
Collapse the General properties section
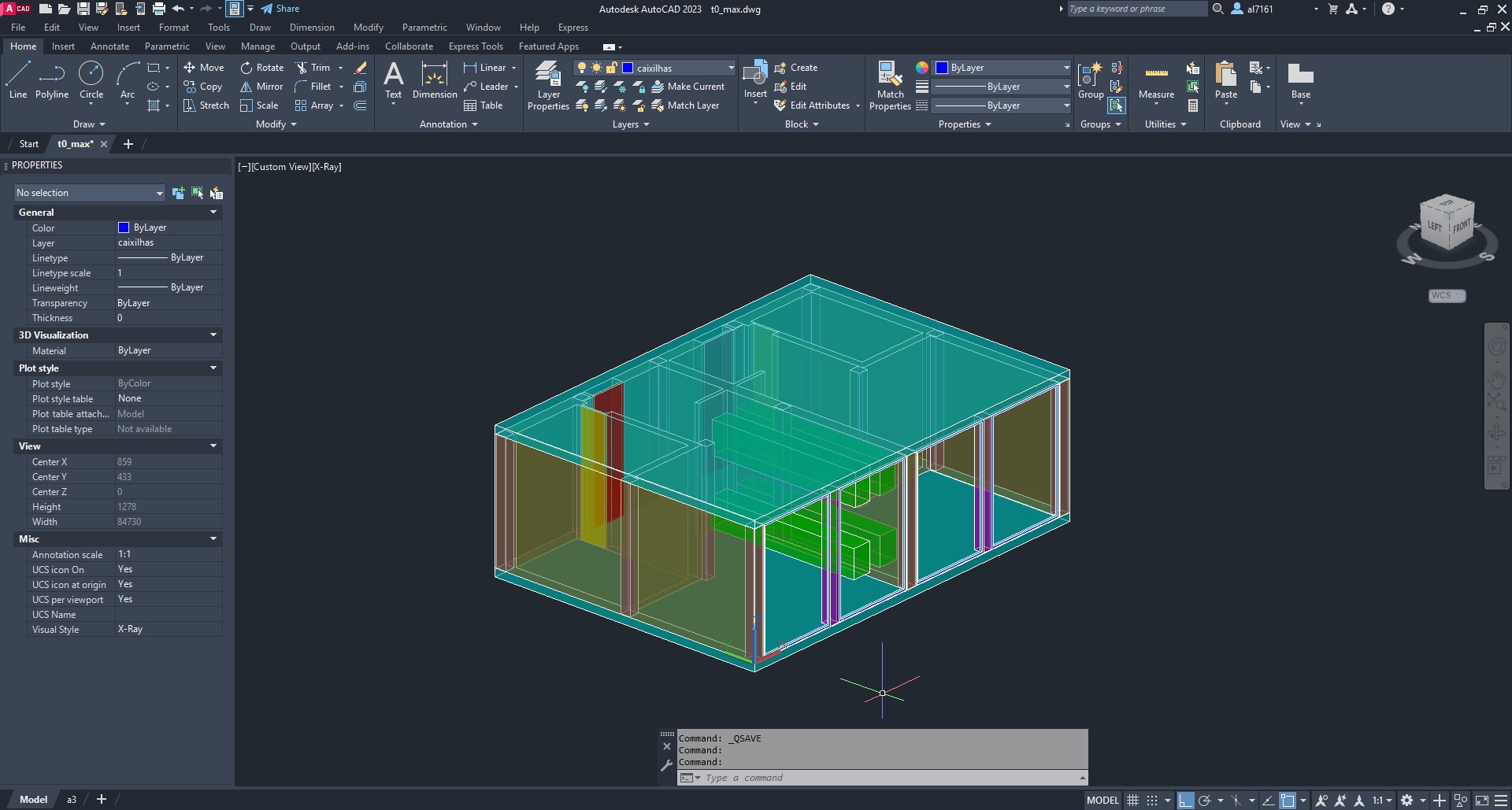pyautogui.click(x=213, y=213)
